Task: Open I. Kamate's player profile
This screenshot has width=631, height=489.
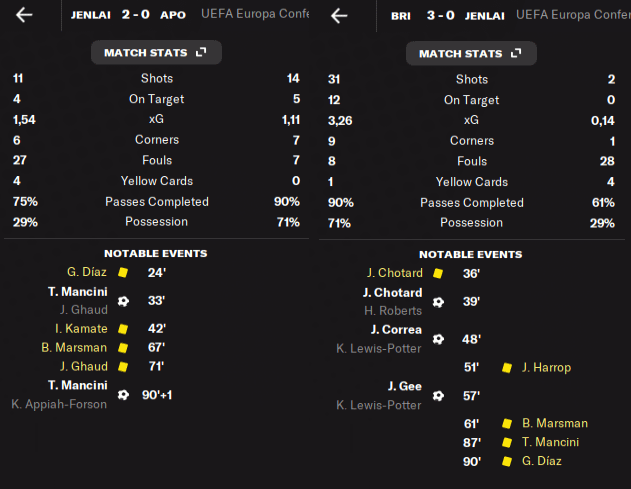Action: [83, 329]
